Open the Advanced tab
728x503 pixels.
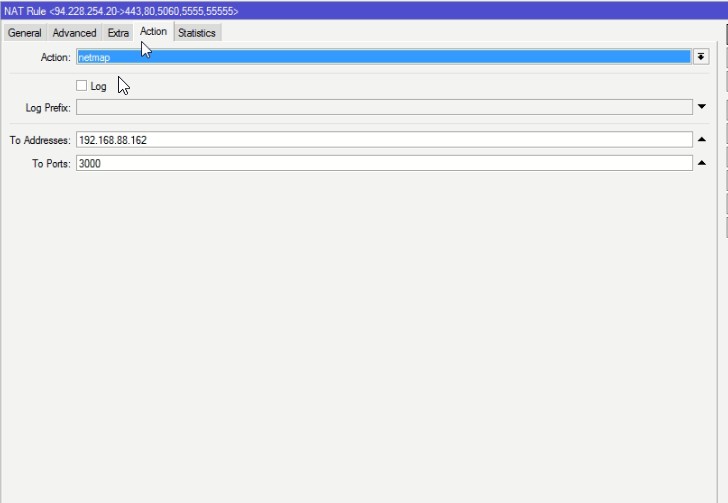(74, 33)
